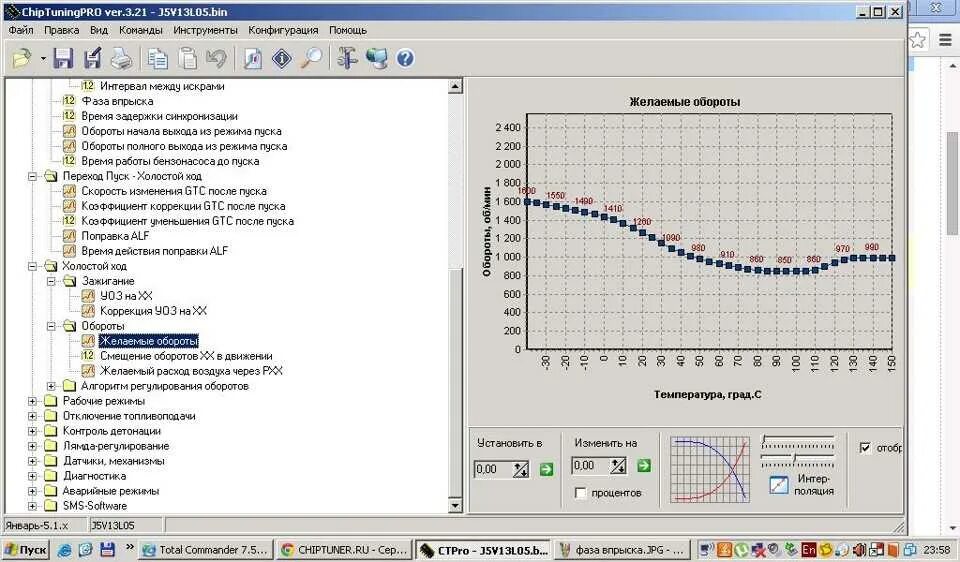The height and width of the screenshot is (562, 960).
Task: Click the Пуск start button
Action: point(26,550)
